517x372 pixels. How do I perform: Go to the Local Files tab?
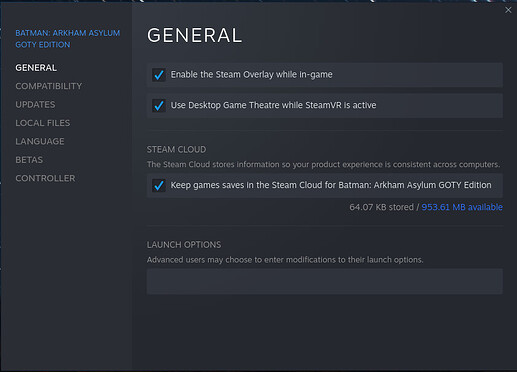(43, 123)
